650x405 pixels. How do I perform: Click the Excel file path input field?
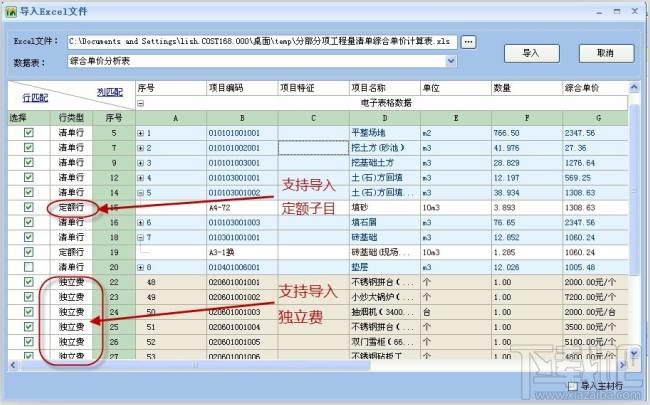[x=262, y=41]
